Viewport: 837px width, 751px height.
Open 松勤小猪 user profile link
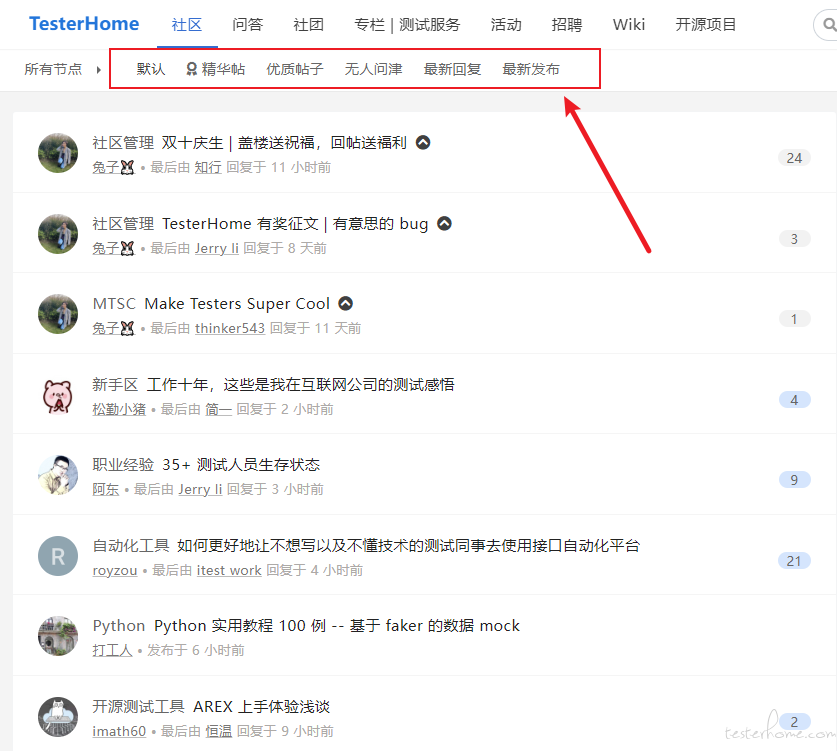(119, 409)
